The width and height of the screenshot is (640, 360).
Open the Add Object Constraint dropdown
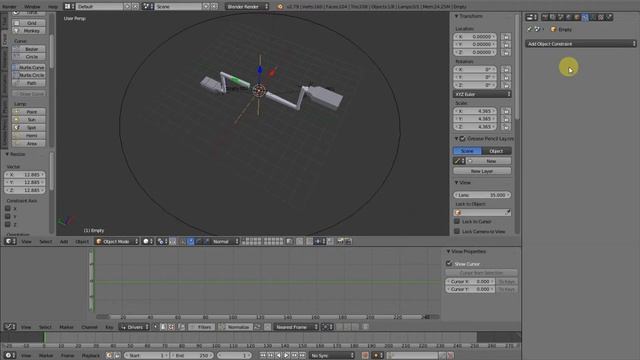pyautogui.click(x=580, y=44)
